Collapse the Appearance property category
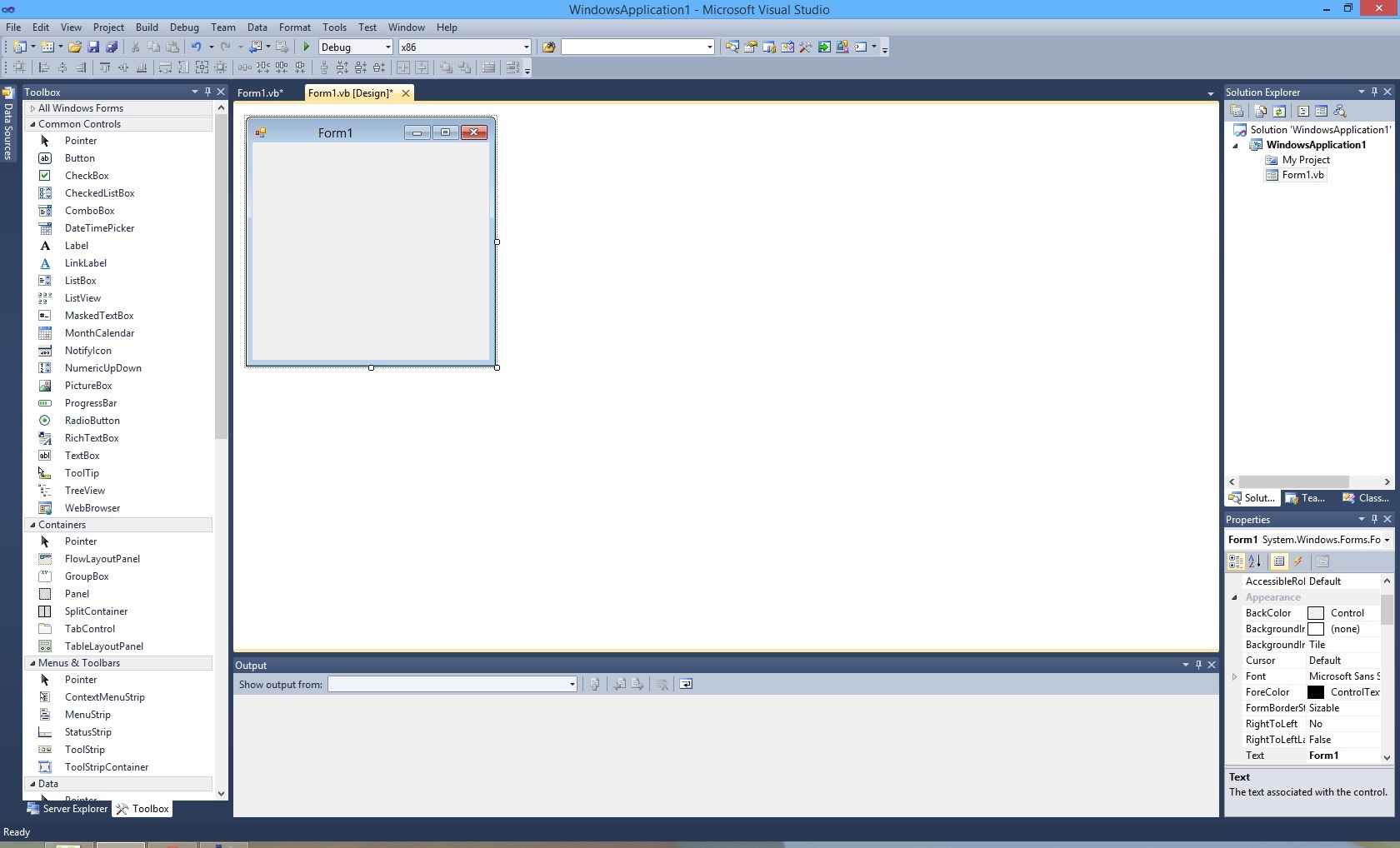 point(1234,597)
